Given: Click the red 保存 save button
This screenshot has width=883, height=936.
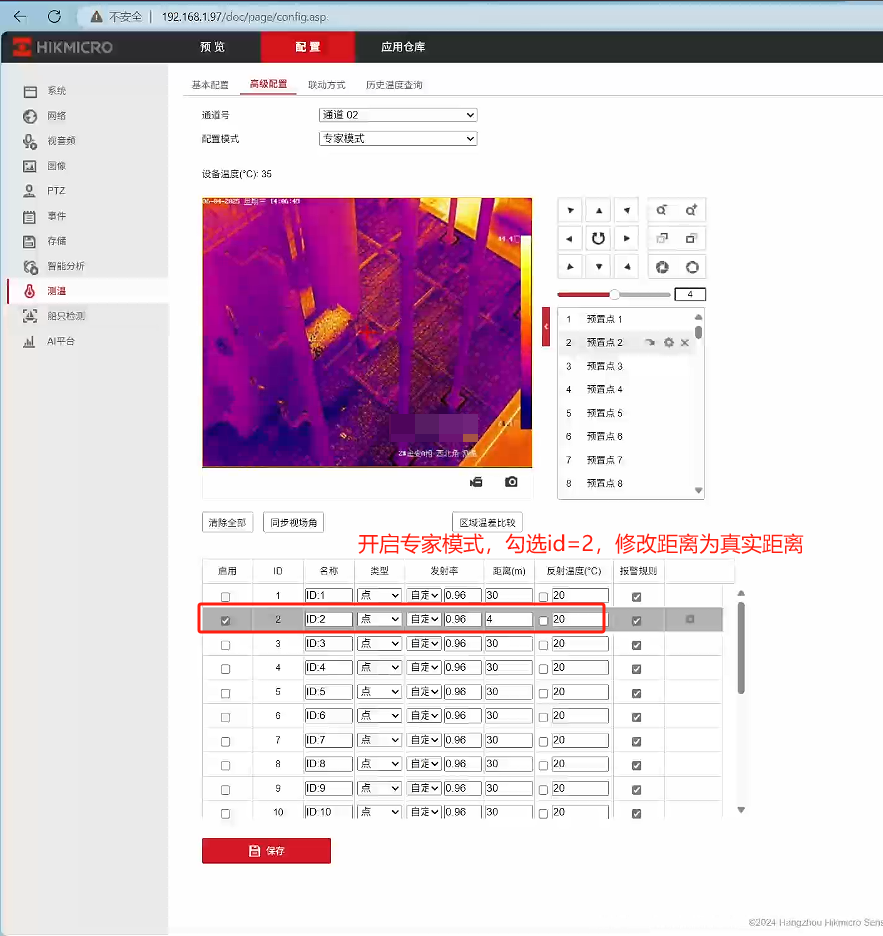Looking at the screenshot, I should pos(266,851).
